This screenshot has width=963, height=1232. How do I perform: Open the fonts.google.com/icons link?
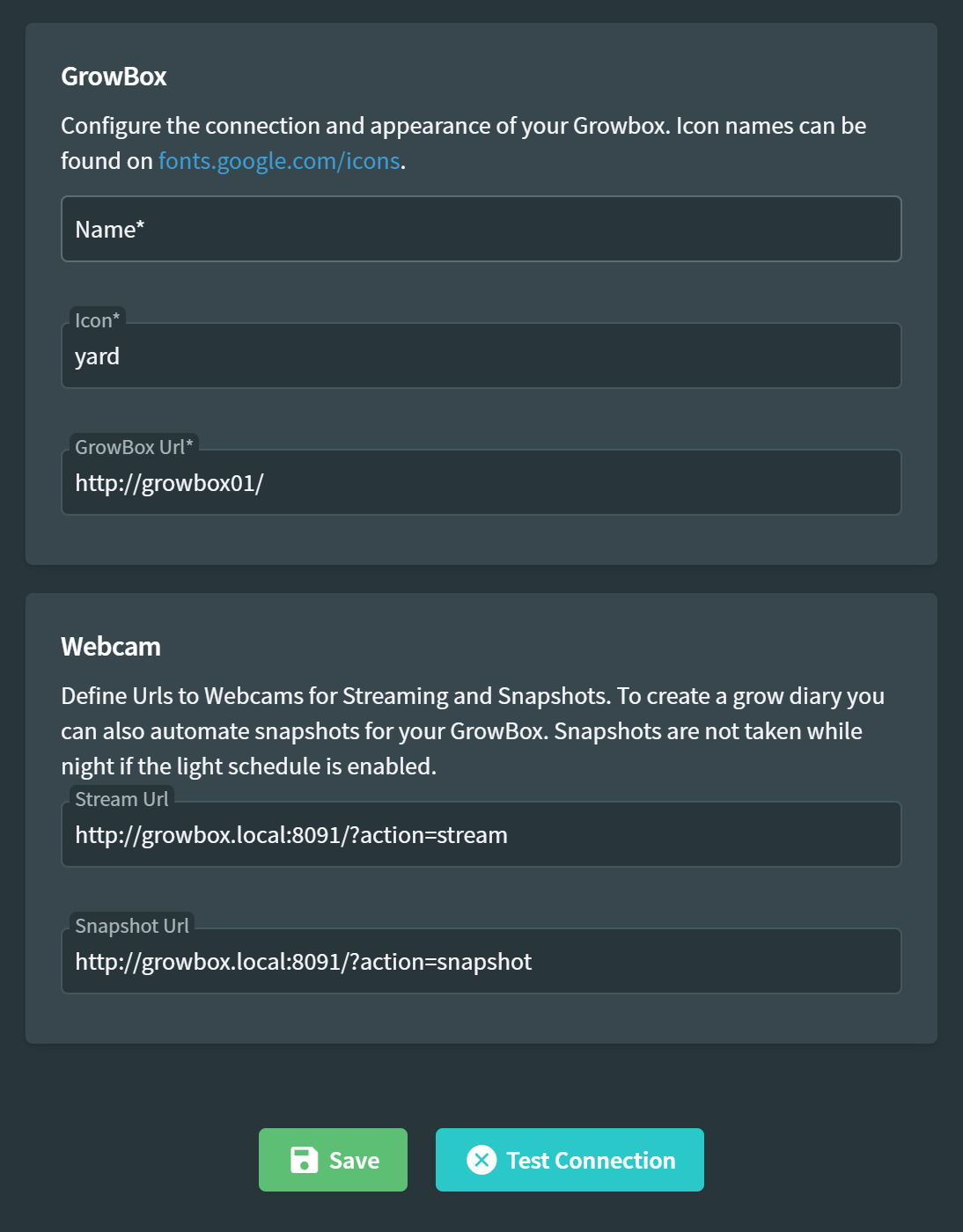tap(279, 161)
